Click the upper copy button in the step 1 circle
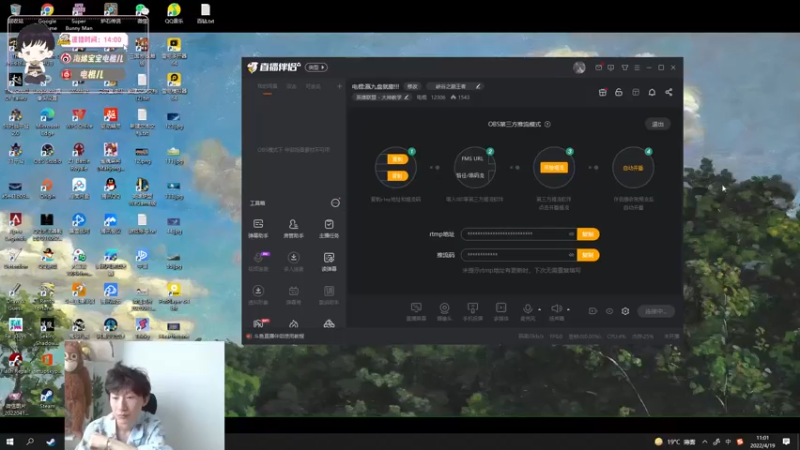 (397, 159)
